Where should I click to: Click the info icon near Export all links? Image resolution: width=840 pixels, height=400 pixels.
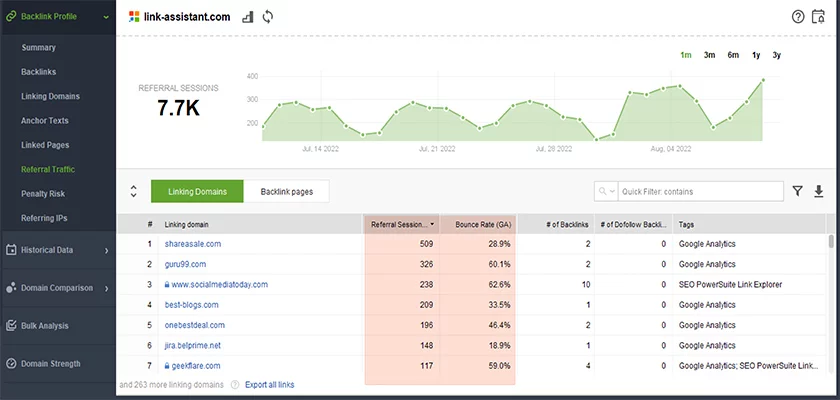pyautogui.click(x=235, y=384)
